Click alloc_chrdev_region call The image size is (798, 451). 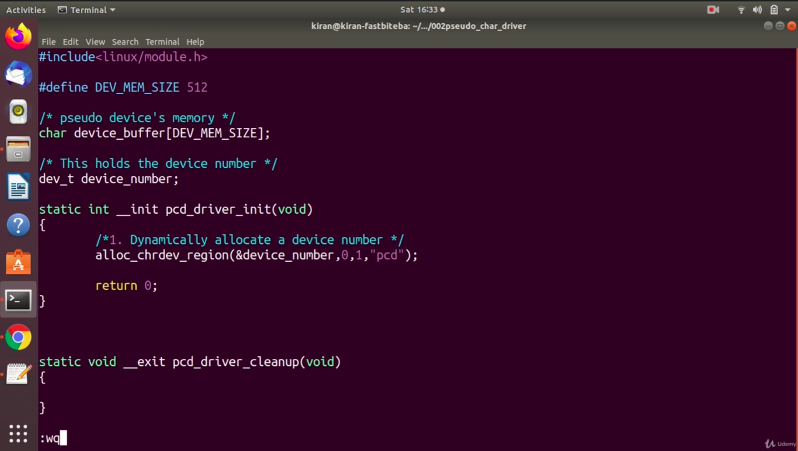tap(256, 255)
